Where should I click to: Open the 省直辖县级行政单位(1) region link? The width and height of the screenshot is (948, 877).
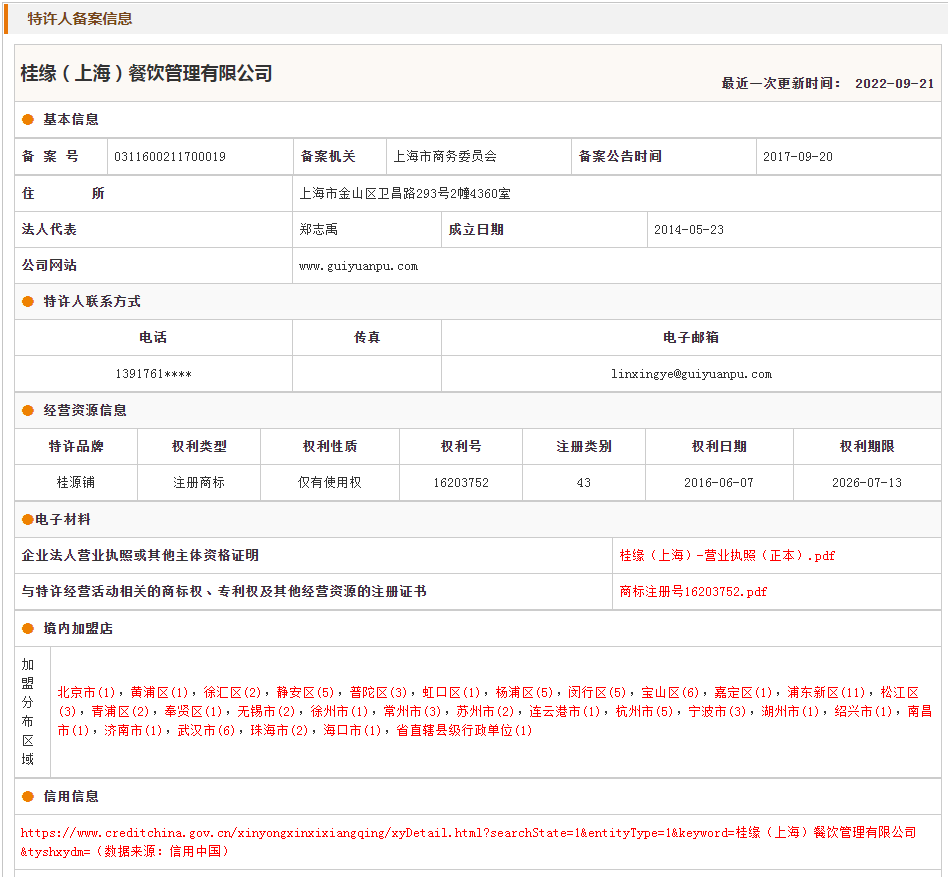(x=465, y=731)
